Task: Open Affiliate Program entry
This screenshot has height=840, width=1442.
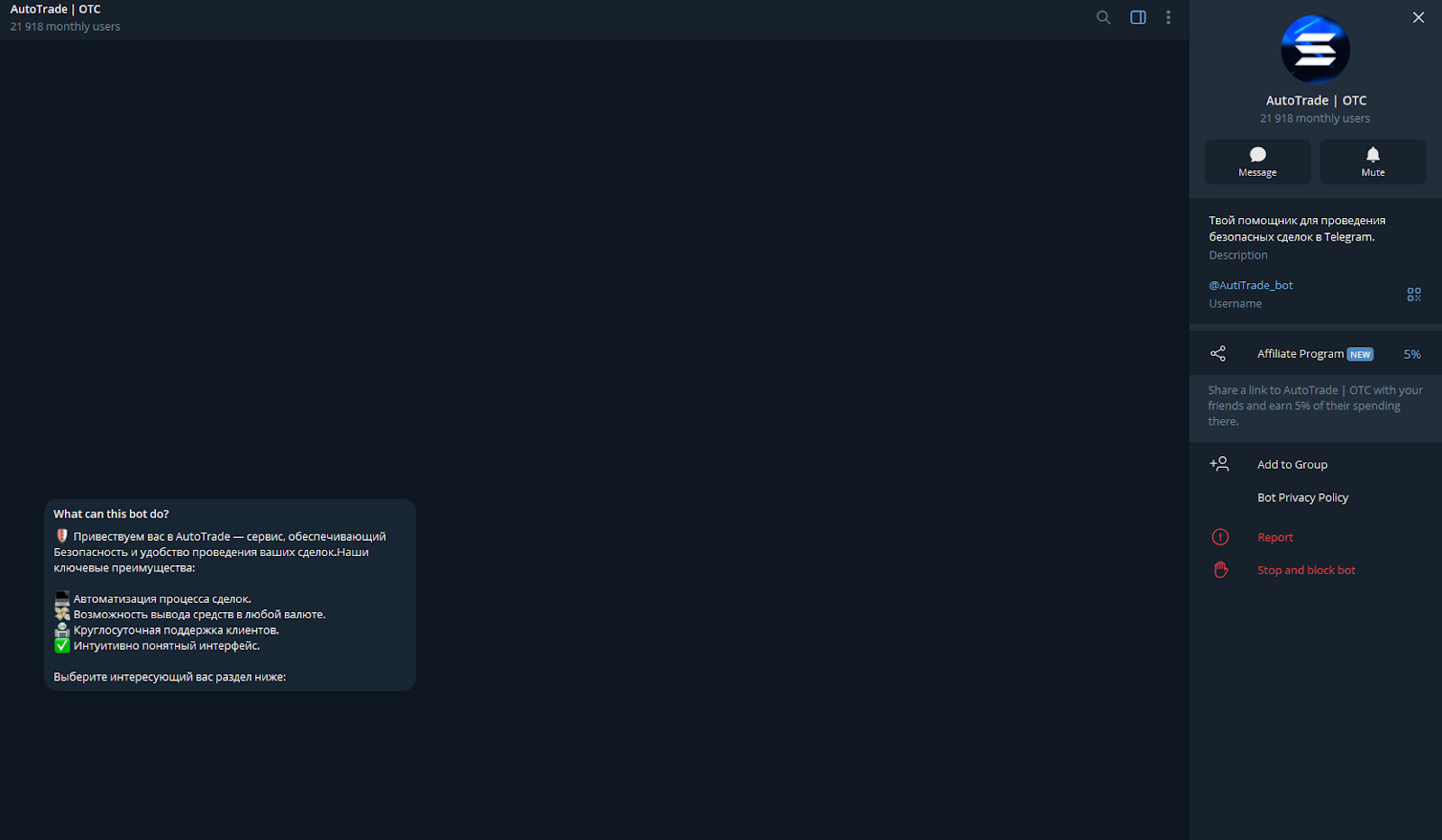Action: pyautogui.click(x=1300, y=354)
